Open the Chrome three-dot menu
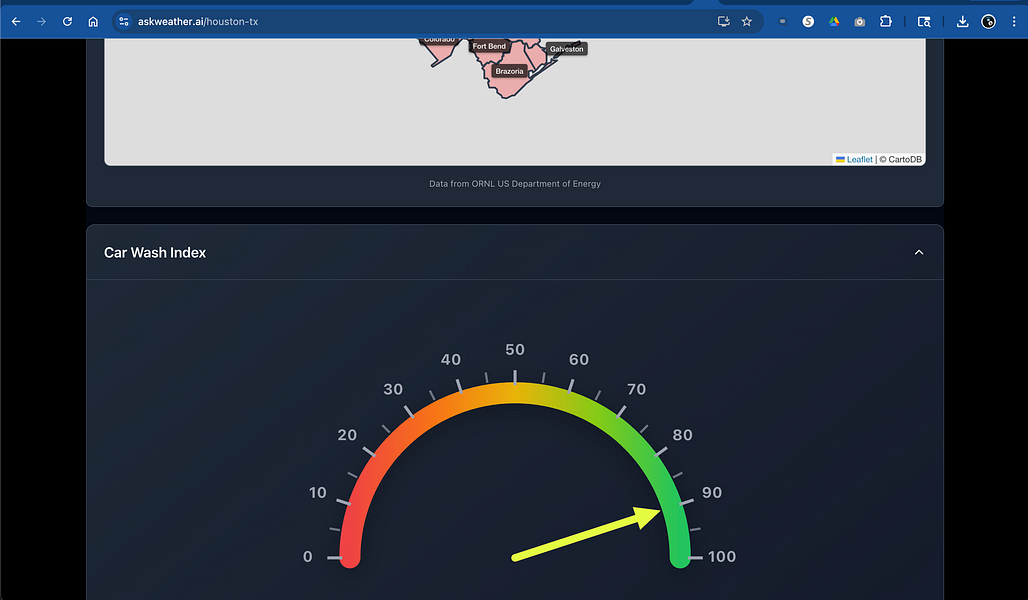The image size is (1028, 600). point(1014,22)
